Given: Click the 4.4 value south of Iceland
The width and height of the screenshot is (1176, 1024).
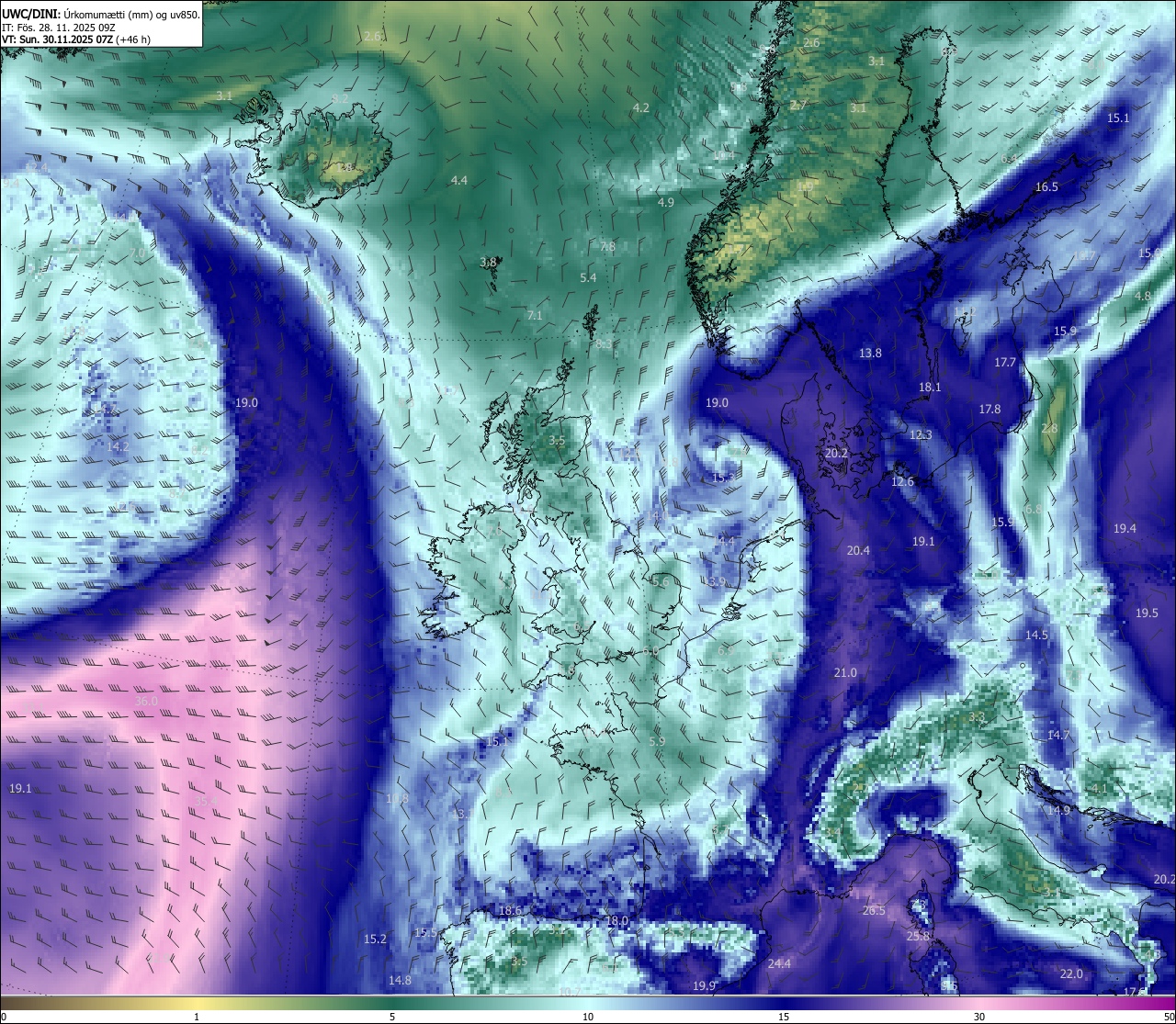Looking at the screenshot, I should coord(459,180).
